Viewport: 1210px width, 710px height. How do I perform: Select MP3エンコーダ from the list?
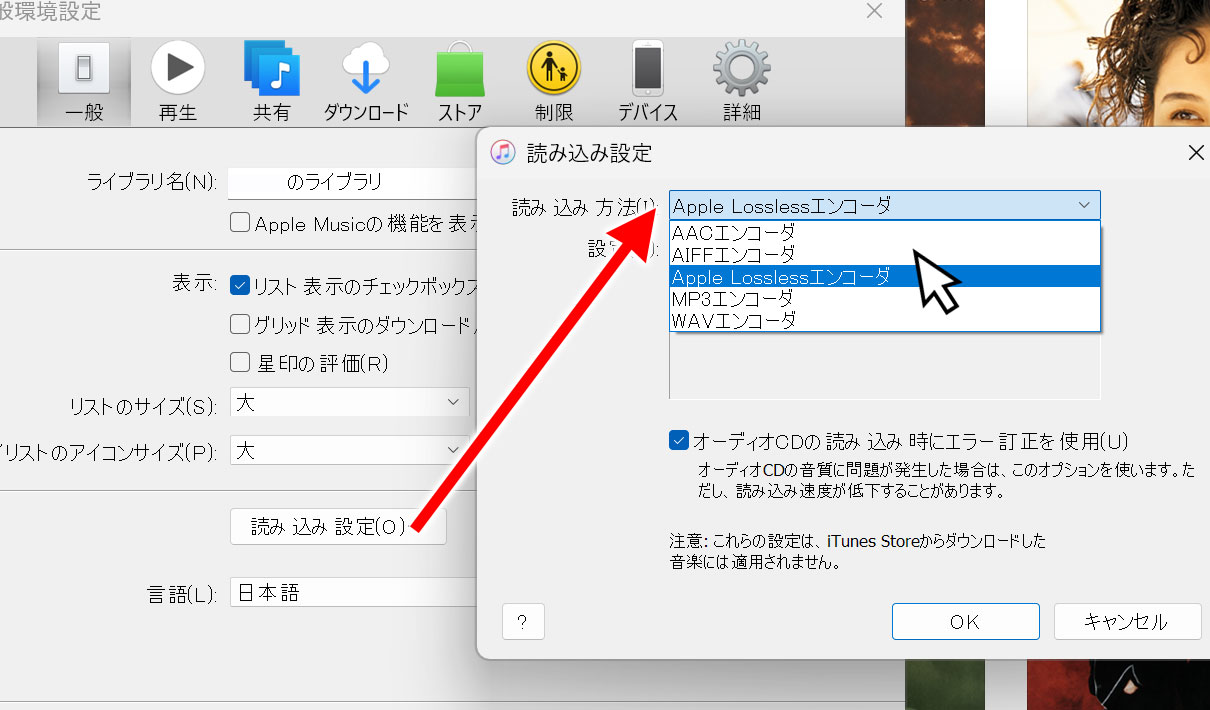(x=885, y=299)
